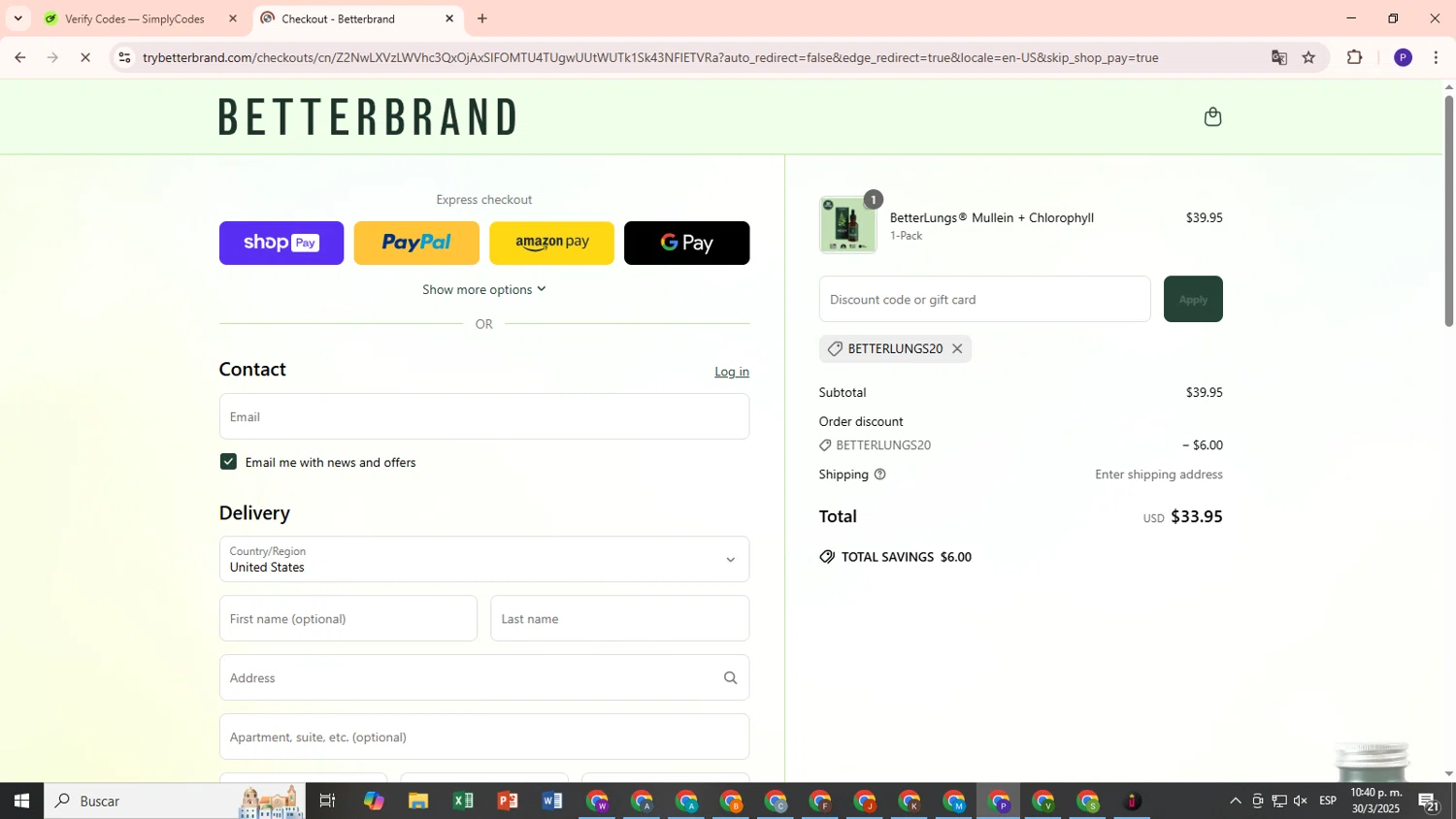Viewport: 1456px width, 819px height.
Task: Focus the Address field
Action: click(x=484, y=677)
